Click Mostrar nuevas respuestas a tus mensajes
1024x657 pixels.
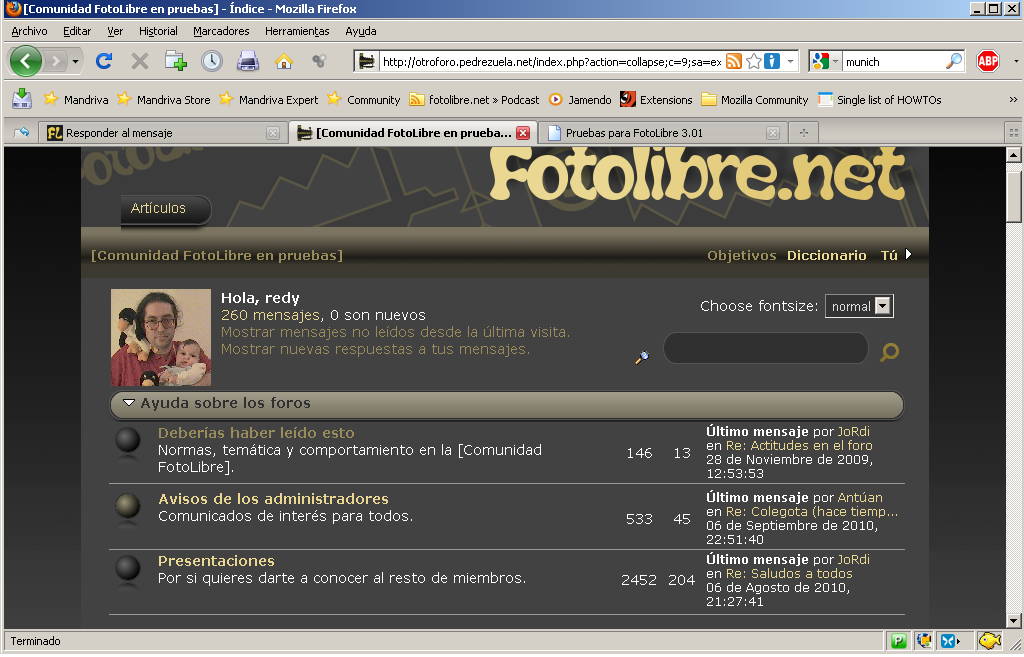click(x=375, y=349)
